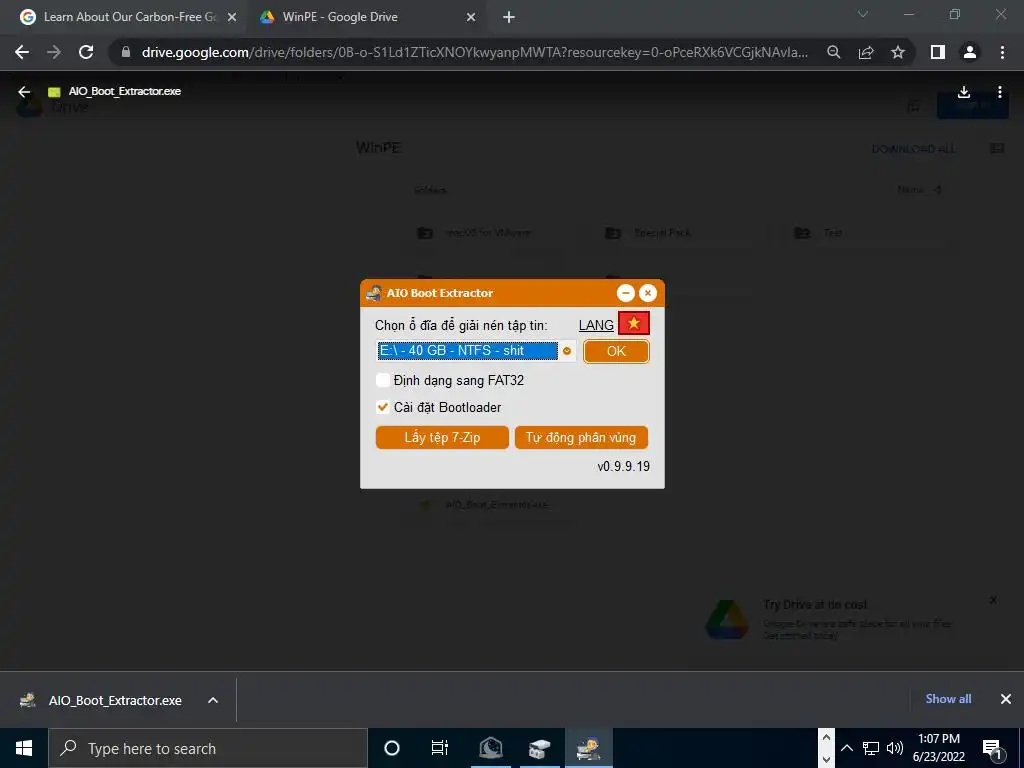
Task: Click the lock icon beside the URL
Action: pyautogui.click(x=126, y=52)
